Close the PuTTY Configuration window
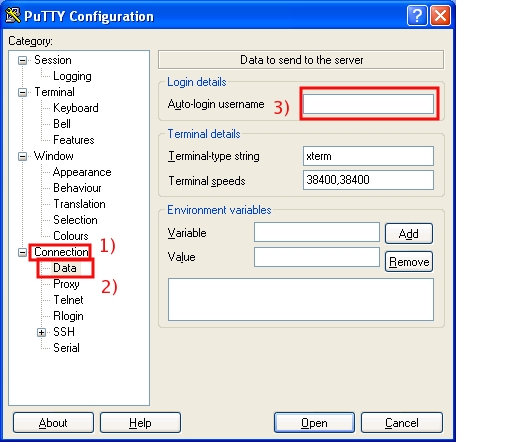The height and width of the screenshot is (442, 512). click(x=441, y=16)
